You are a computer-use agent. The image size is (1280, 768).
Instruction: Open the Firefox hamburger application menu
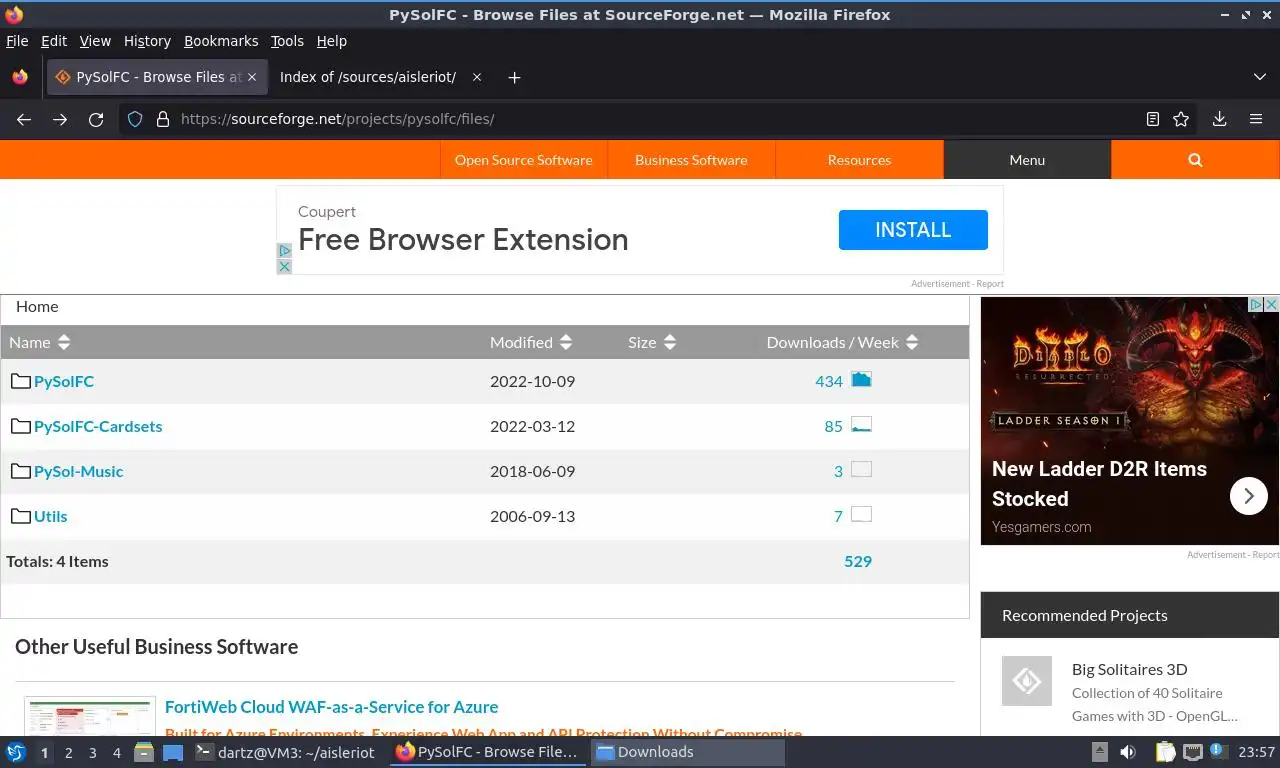pyautogui.click(x=1256, y=119)
